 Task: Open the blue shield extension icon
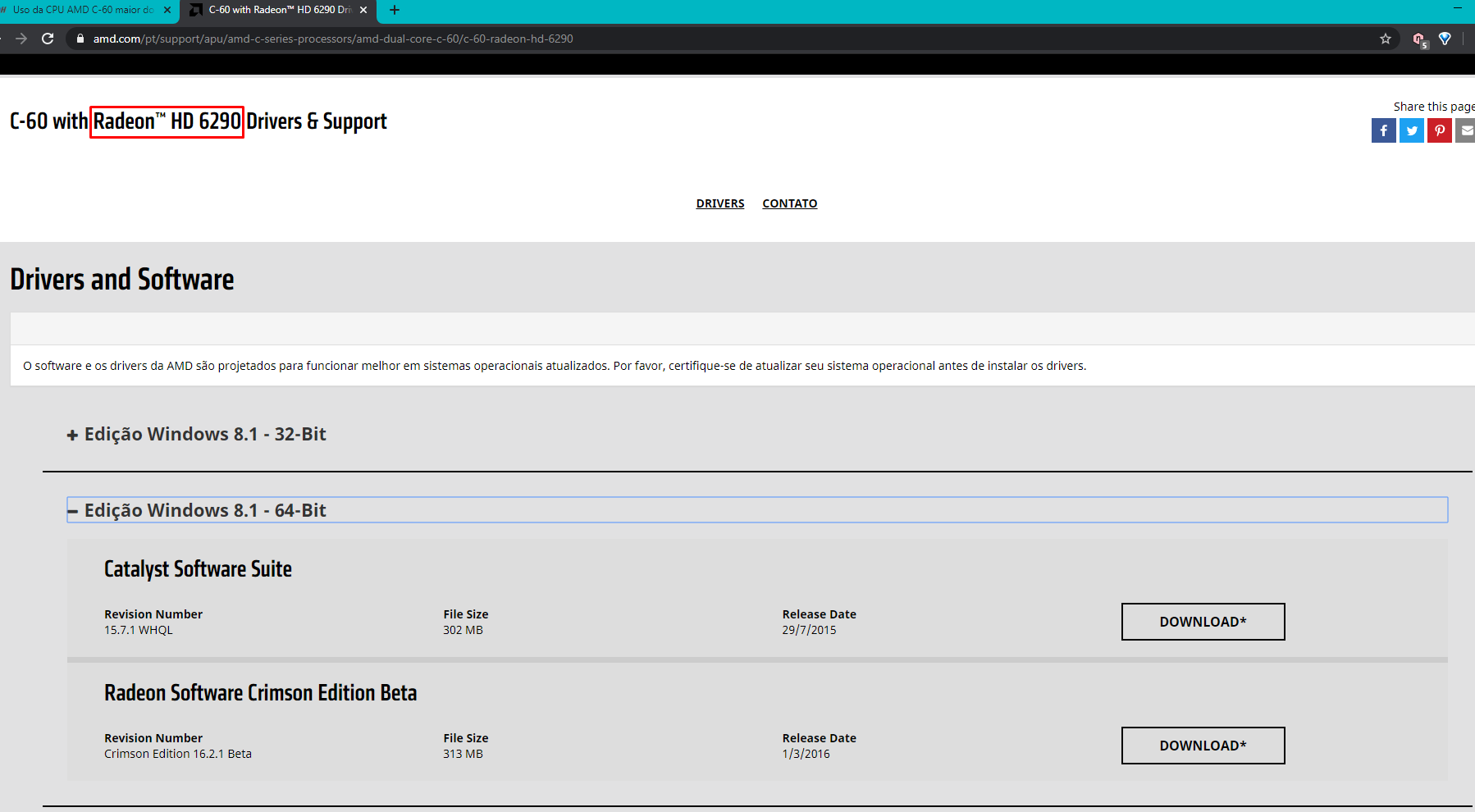pyautogui.click(x=1445, y=39)
